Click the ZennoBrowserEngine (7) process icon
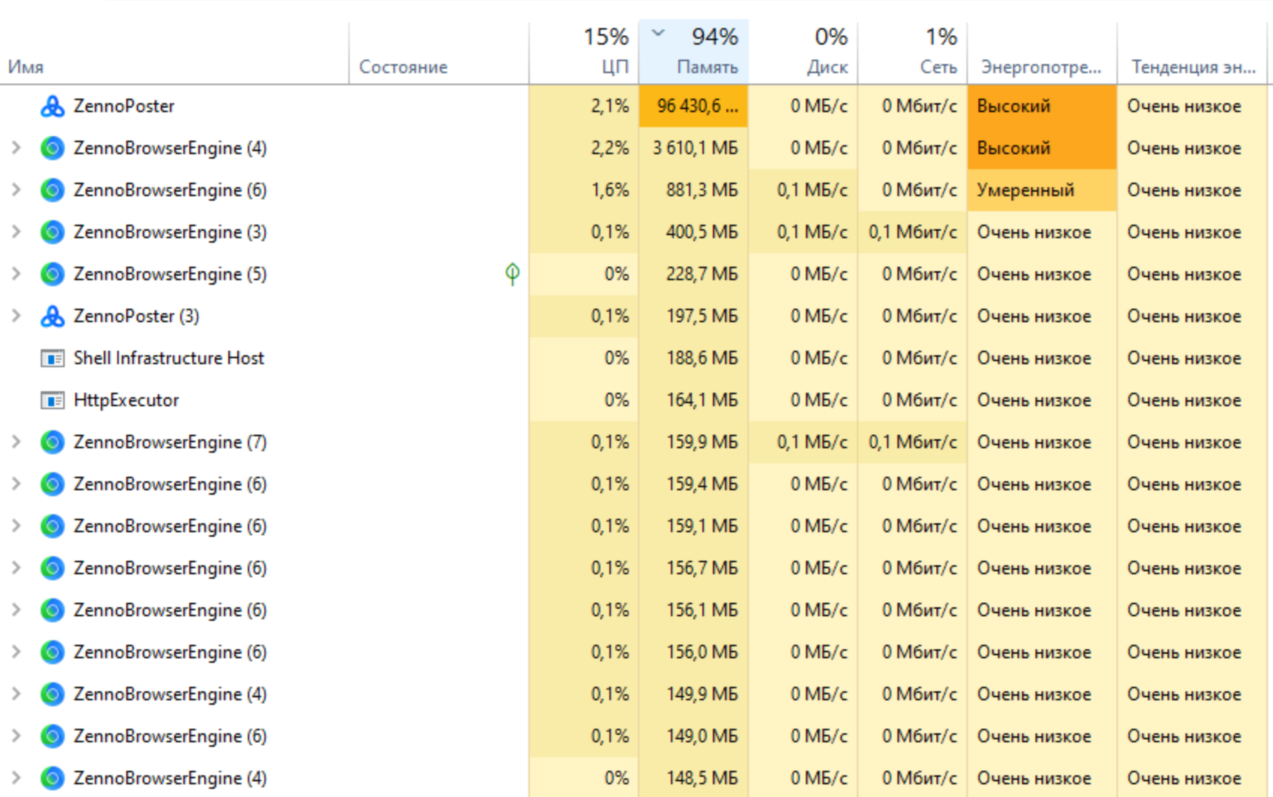Viewport: 1273px width, 797px height. 52,442
